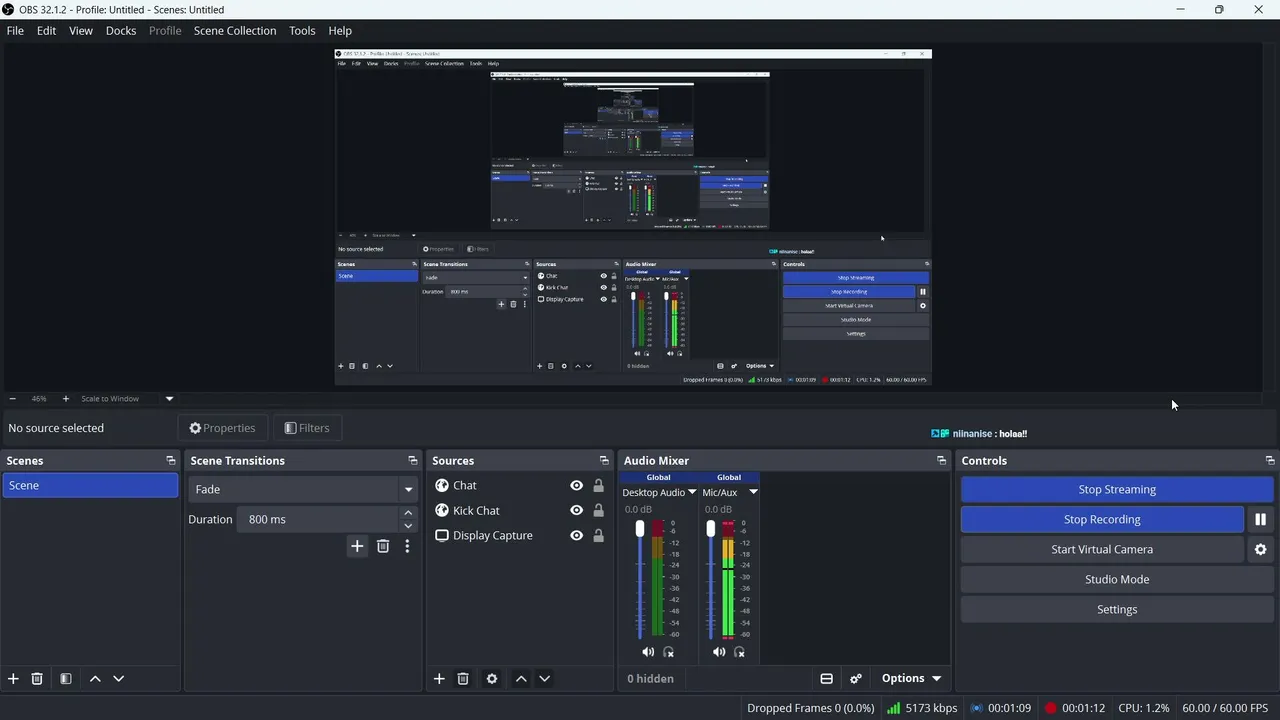This screenshot has width=1280, height=720.
Task: Lock the Display Capture source
Action: tap(598, 535)
